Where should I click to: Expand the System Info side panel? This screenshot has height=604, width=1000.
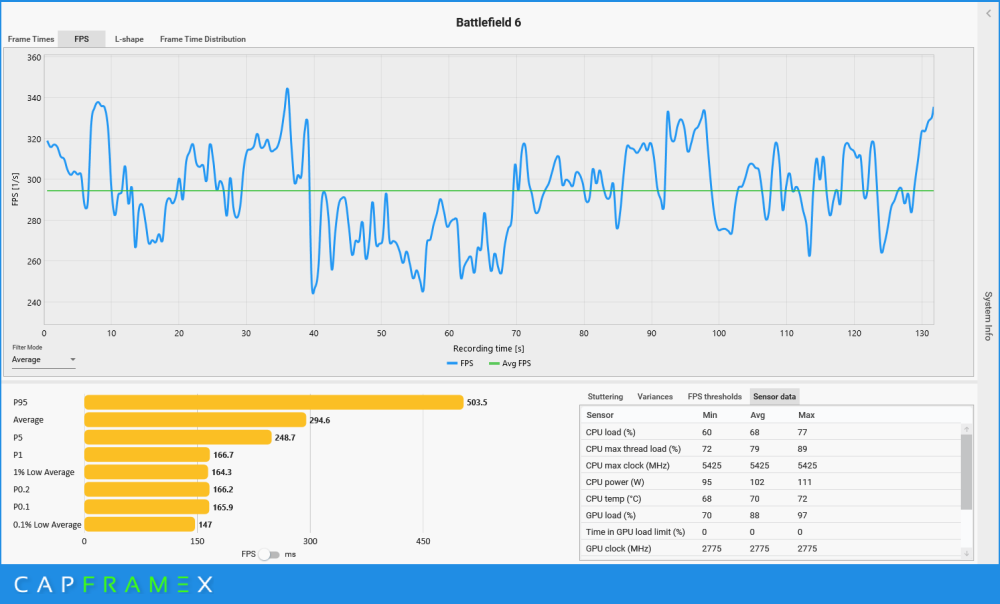pyautogui.click(x=988, y=316)
